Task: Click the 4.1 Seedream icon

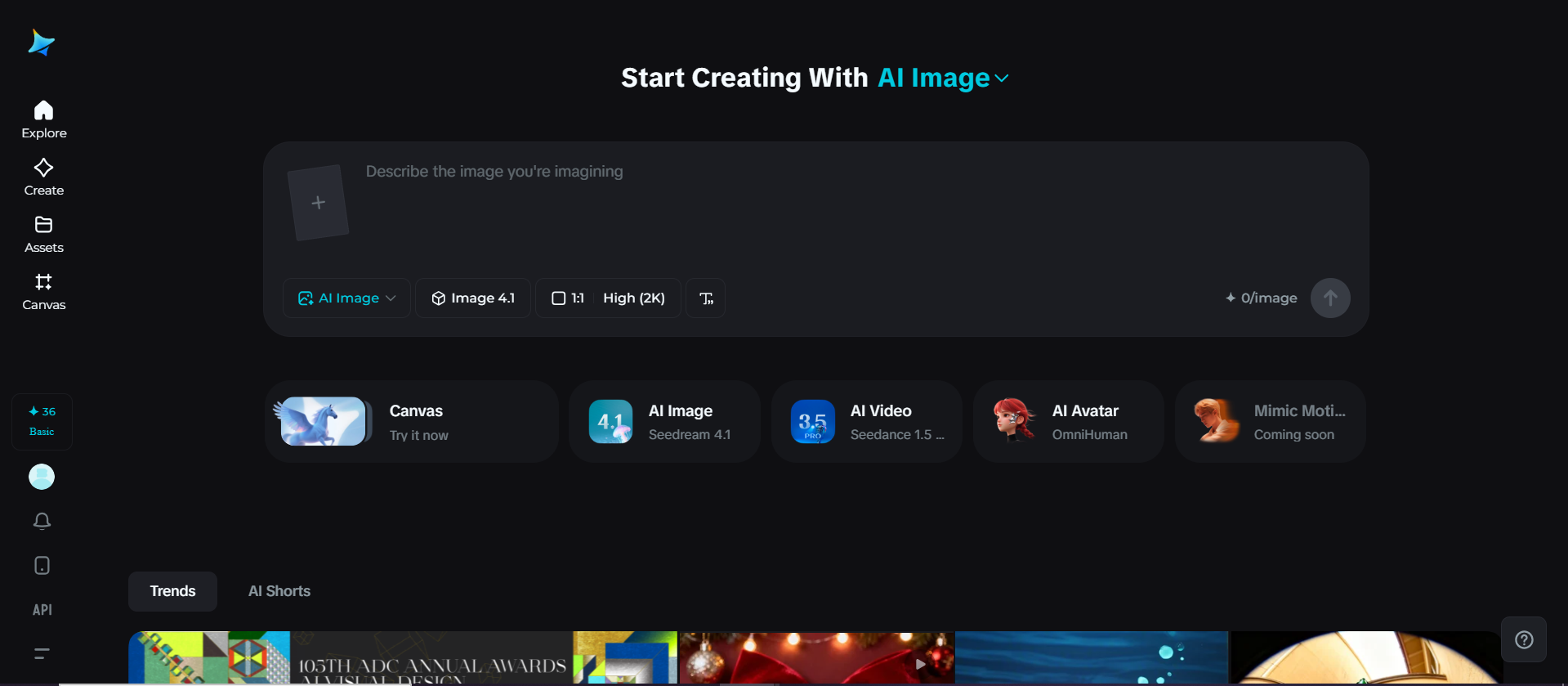Action: click(x=610, y=422)
